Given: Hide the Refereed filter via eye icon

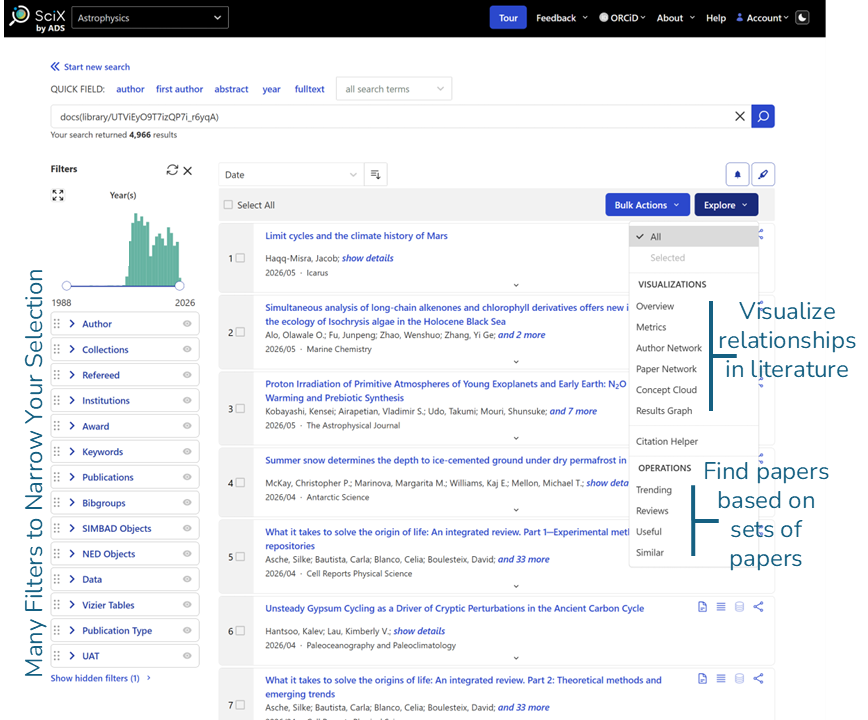Looking at the screenshot, I should [187, 375].
